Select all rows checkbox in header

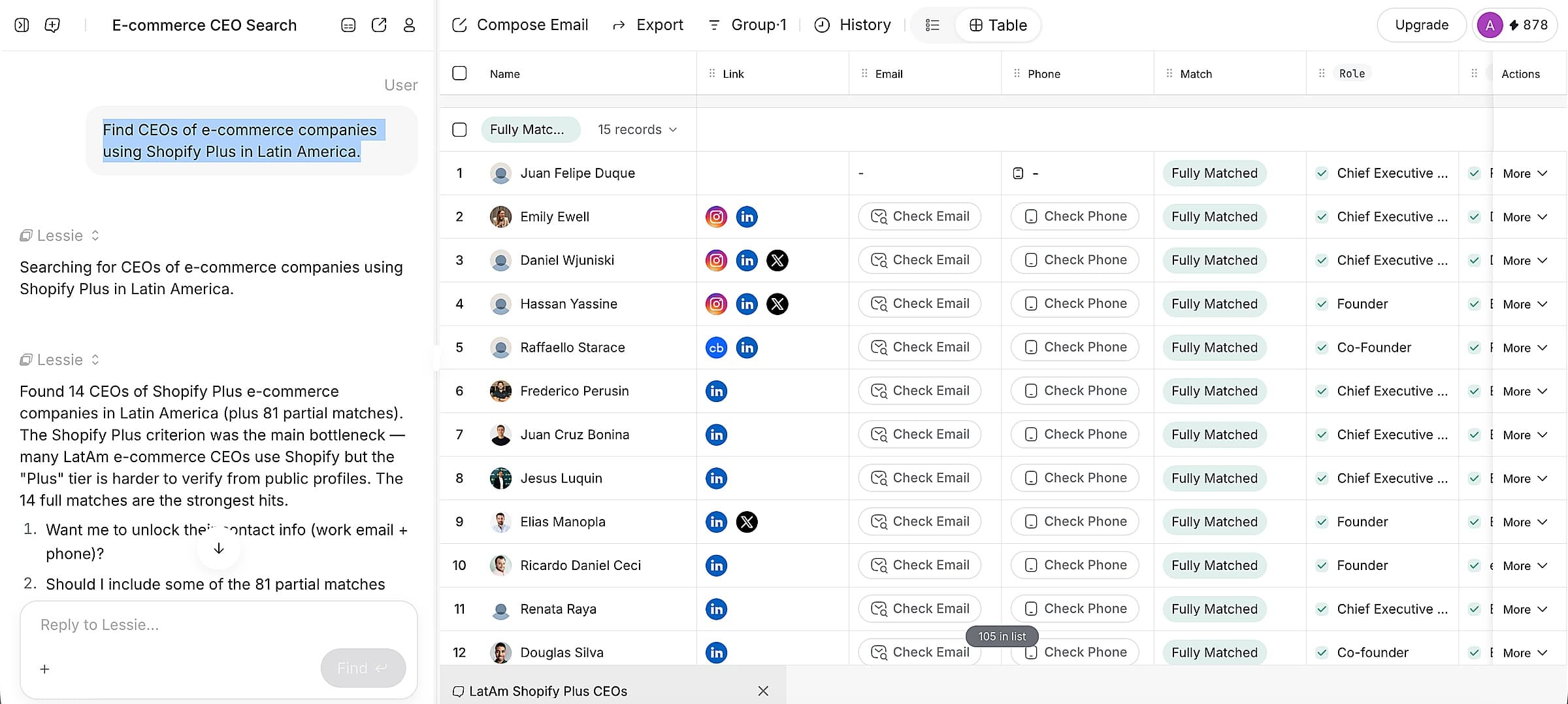(x=459, y=73)
